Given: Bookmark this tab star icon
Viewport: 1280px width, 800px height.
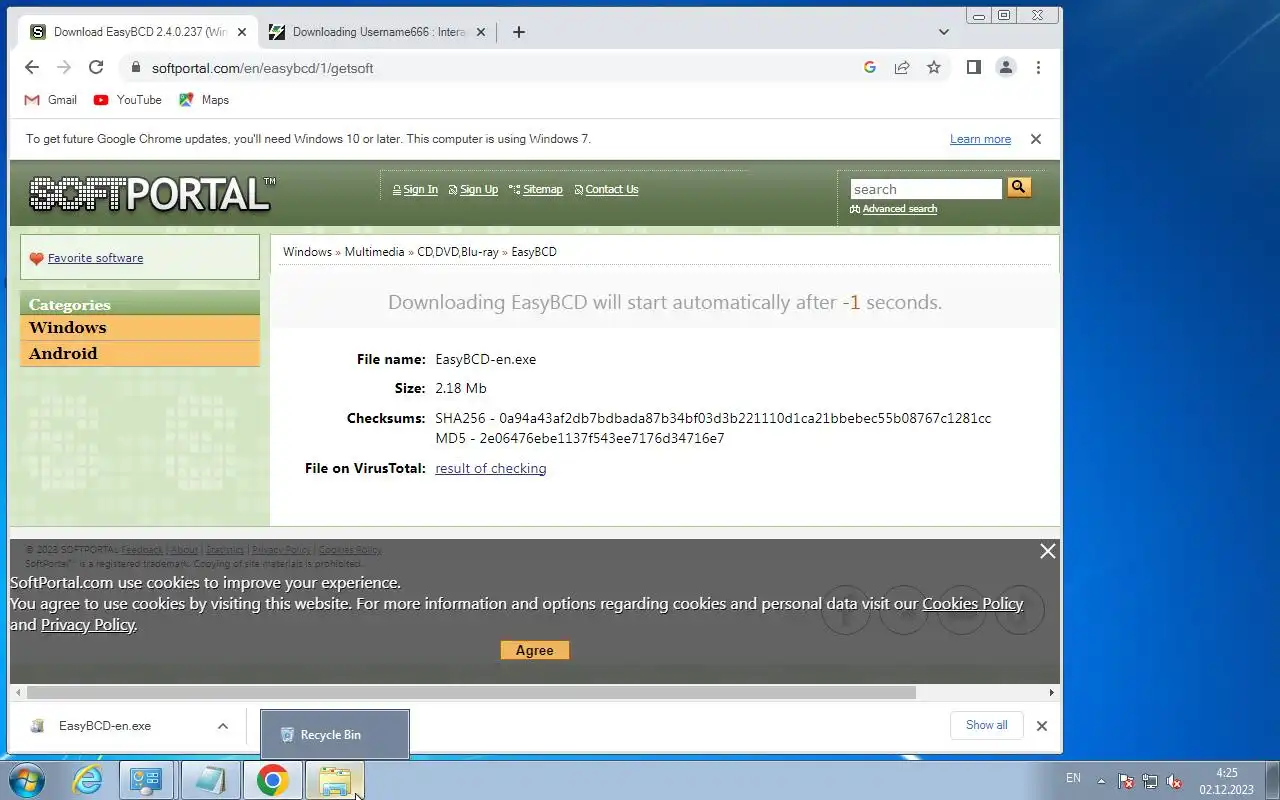Looking at the screenshot, I should [x=934, y=67].
